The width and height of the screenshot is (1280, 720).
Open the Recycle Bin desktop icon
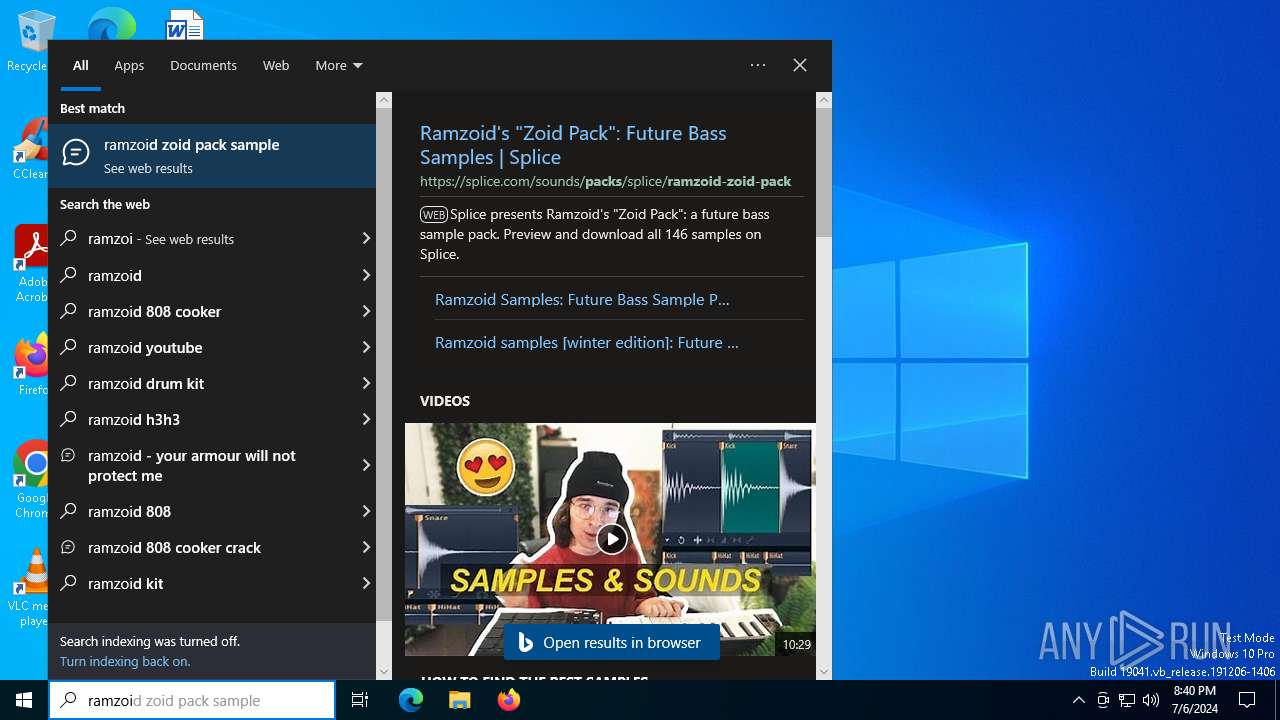pyautogui.click(x=30, y=40)
